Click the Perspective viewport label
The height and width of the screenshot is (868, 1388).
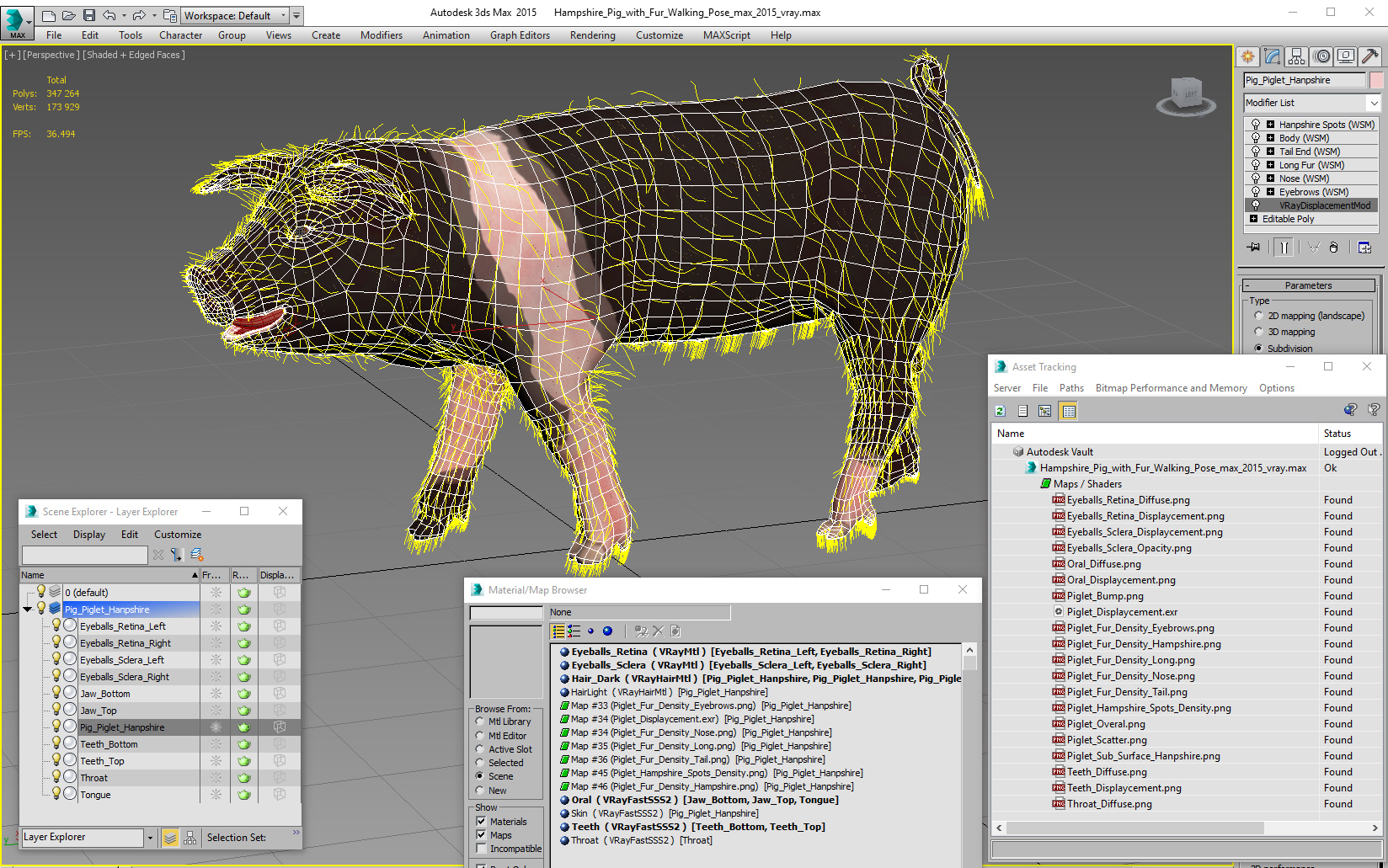(51, 55)
